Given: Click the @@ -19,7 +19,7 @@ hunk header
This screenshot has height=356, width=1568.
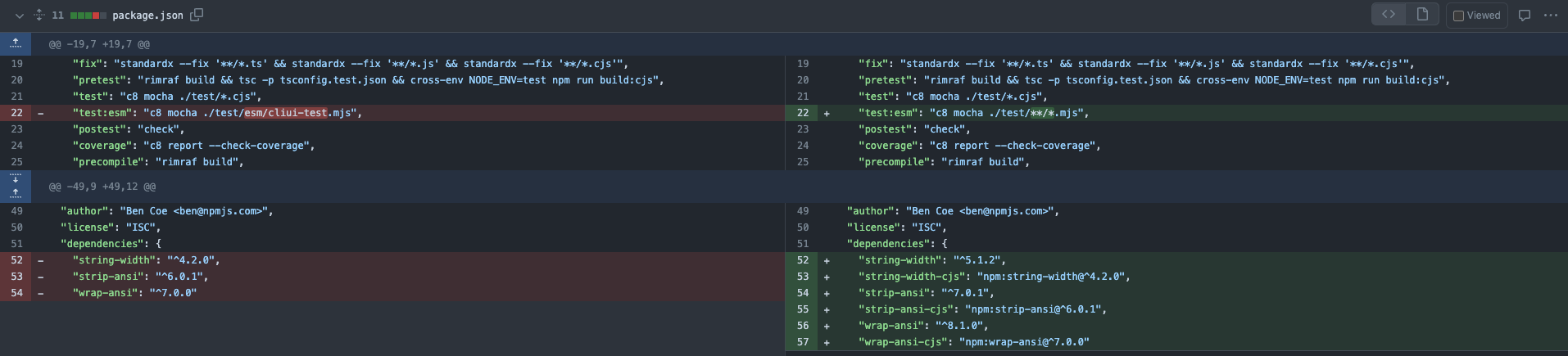Looking at the screenshot, I should pos(99,44).
